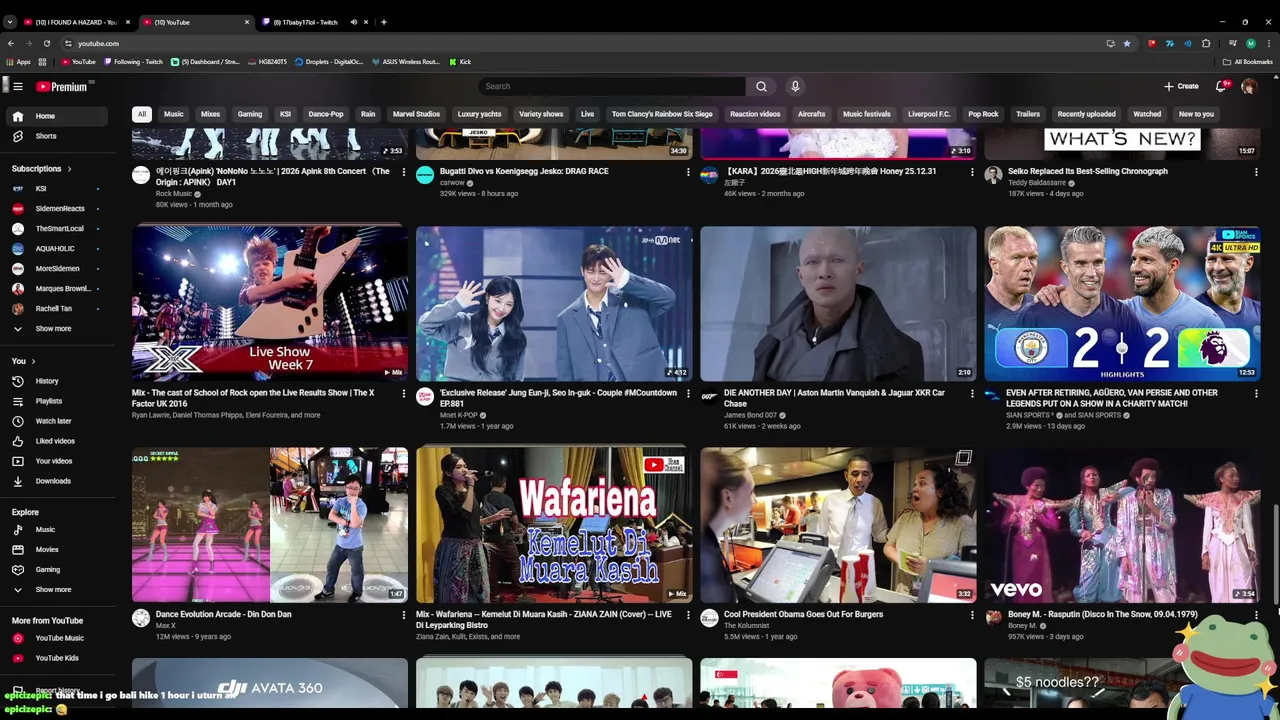The image size is (1280, 720).
Task: Reload the page in the browser
Action: click(46, 43)
